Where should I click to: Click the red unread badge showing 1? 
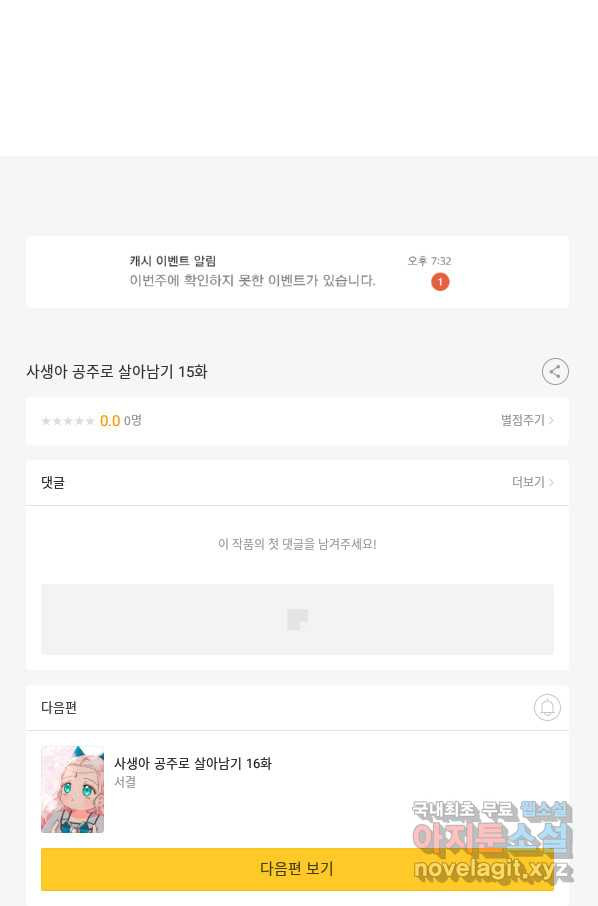440,282
